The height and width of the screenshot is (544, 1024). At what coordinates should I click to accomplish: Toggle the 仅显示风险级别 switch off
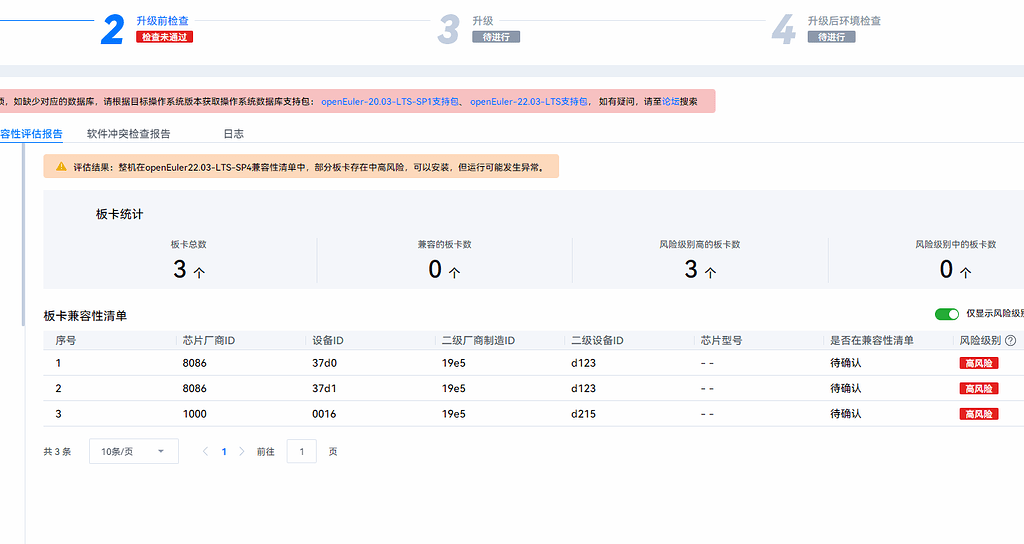coord(946,314)
